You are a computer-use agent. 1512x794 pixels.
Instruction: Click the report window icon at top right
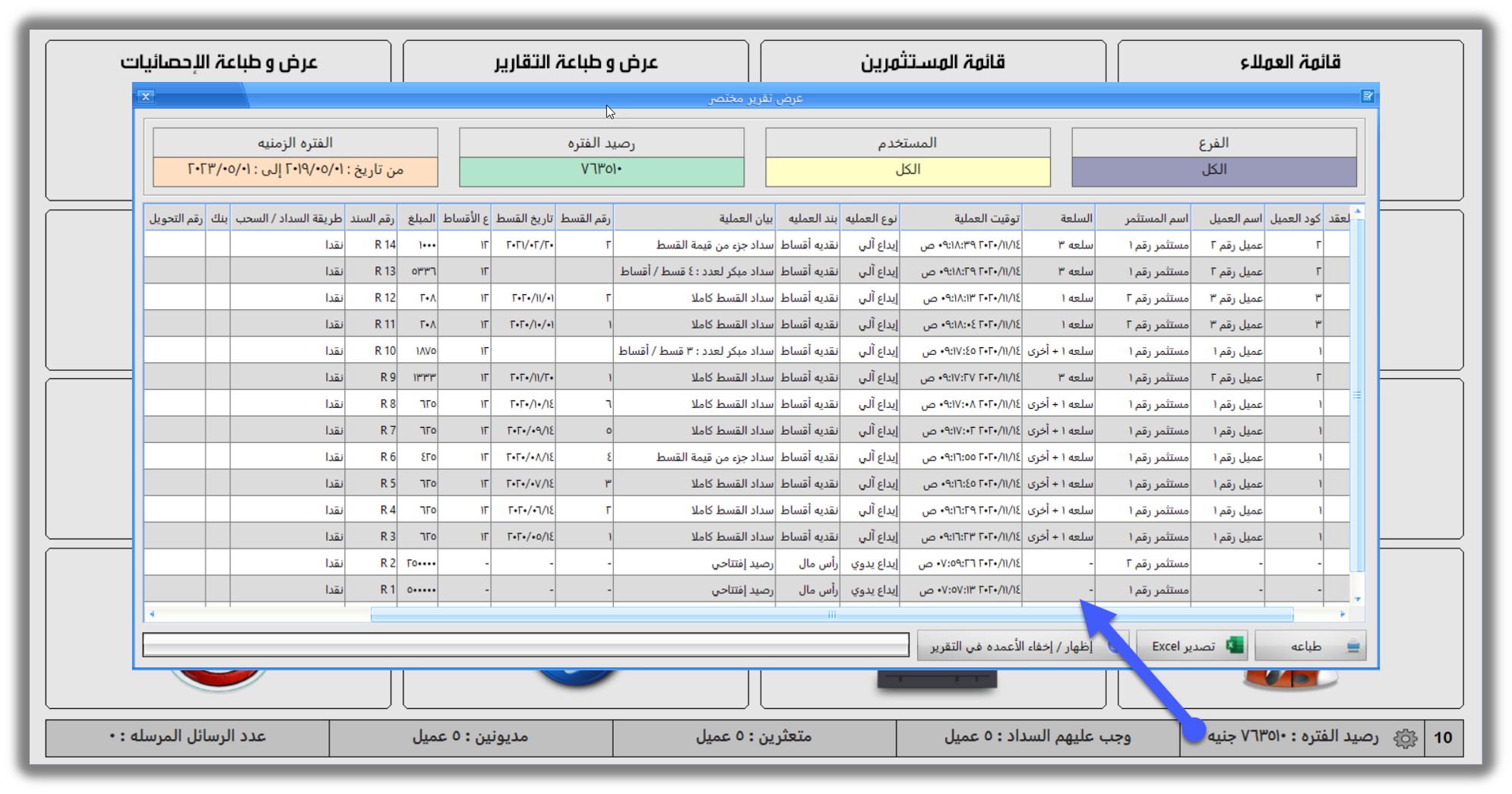1367,96
